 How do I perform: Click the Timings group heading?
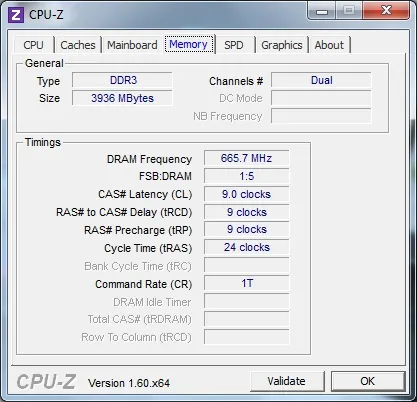click(43, 142)
